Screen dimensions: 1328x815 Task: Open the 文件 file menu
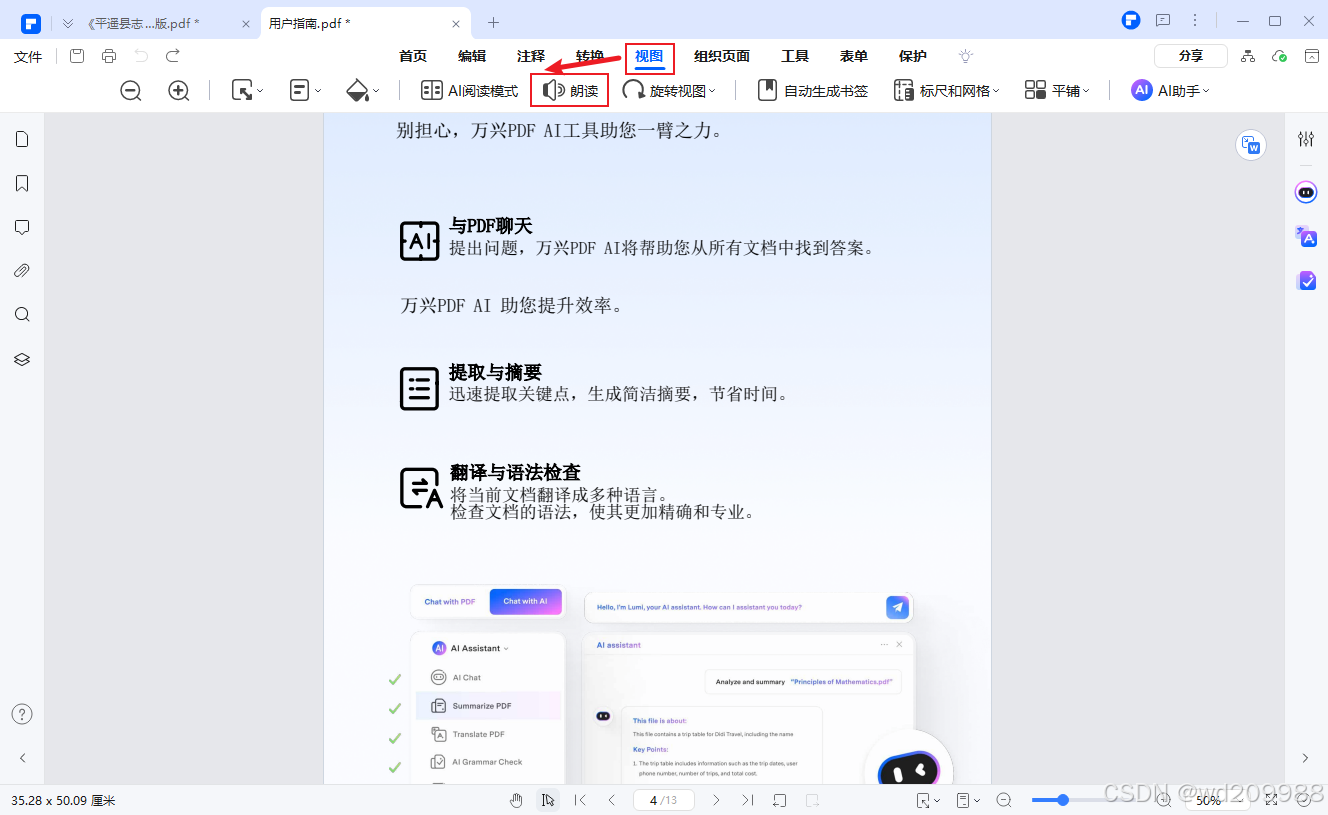coord(28,57)
